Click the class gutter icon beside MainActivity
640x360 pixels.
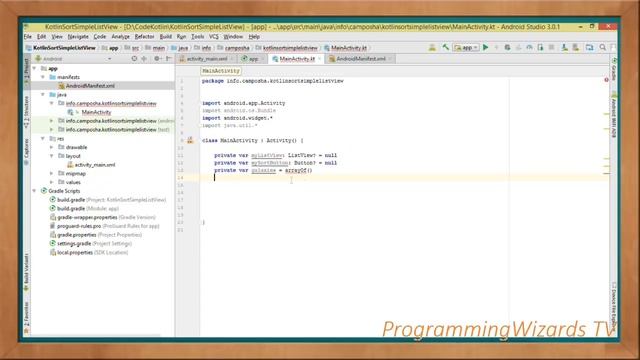(x=190, y=140)
